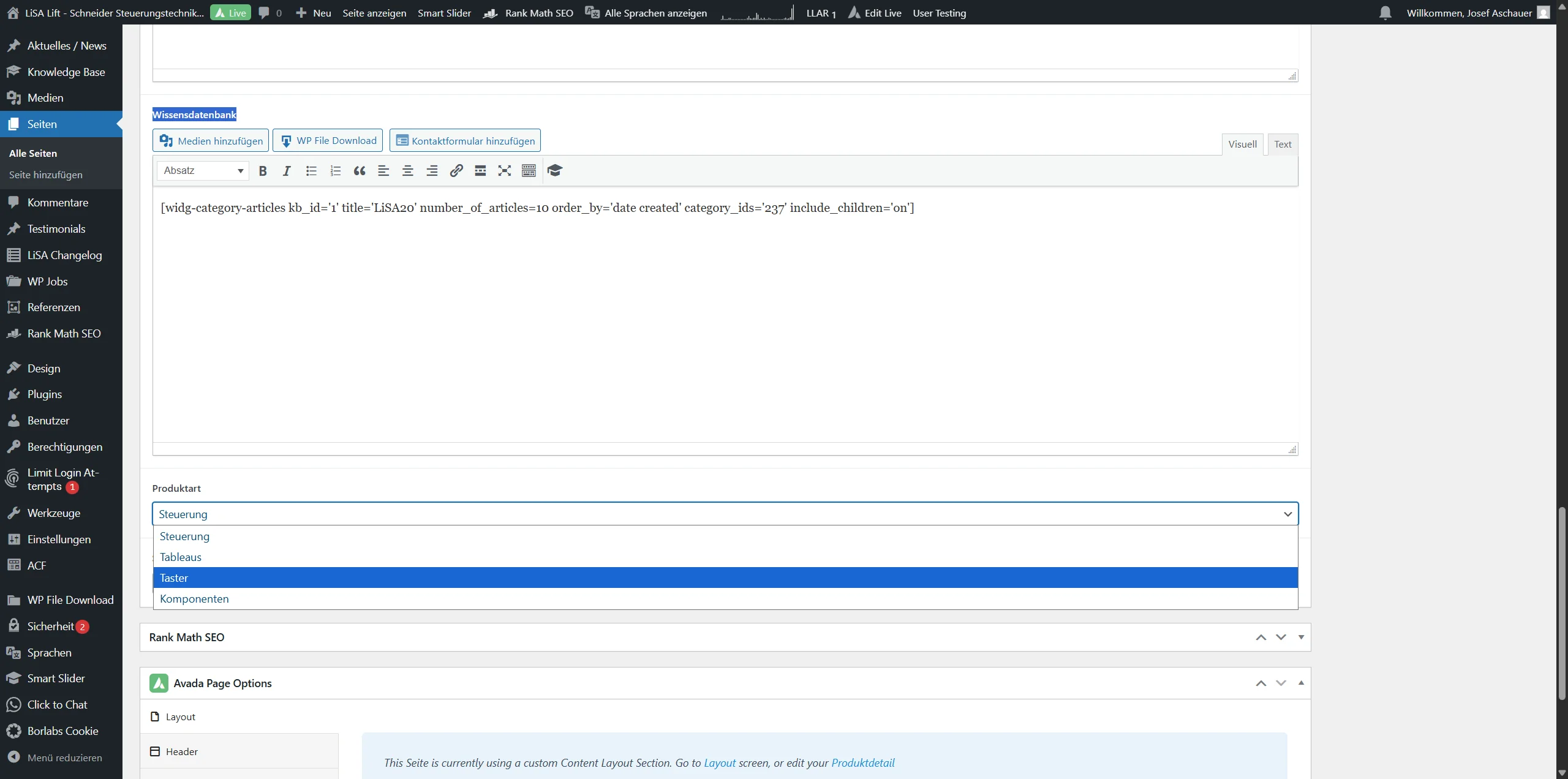Screen dimensions: 1568x779
Task: Insert a blockquote in the editor
Action: point(360,171)
